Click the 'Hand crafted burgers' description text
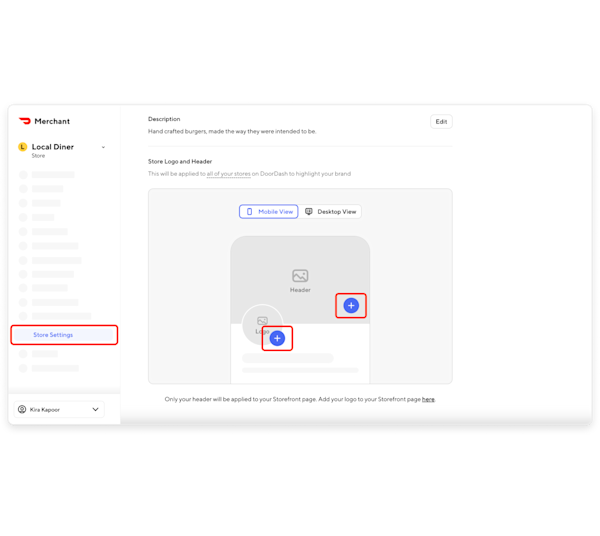This screenshot has height=536, width=600. [232, 131]
